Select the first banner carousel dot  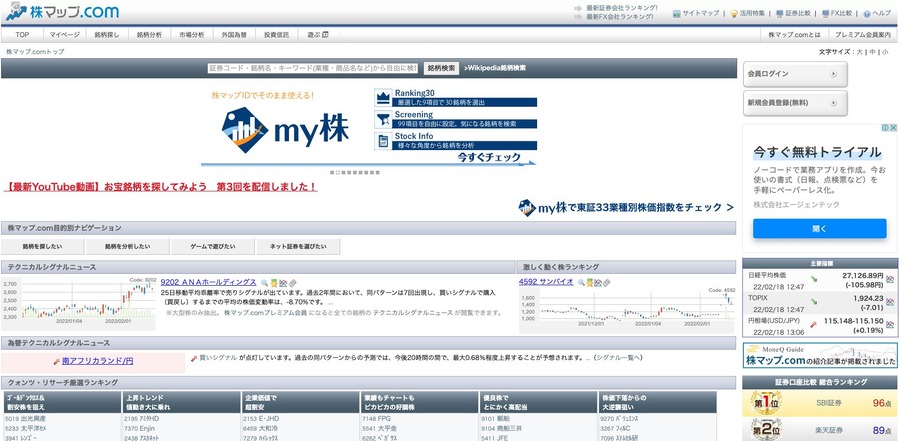point(332,172)
